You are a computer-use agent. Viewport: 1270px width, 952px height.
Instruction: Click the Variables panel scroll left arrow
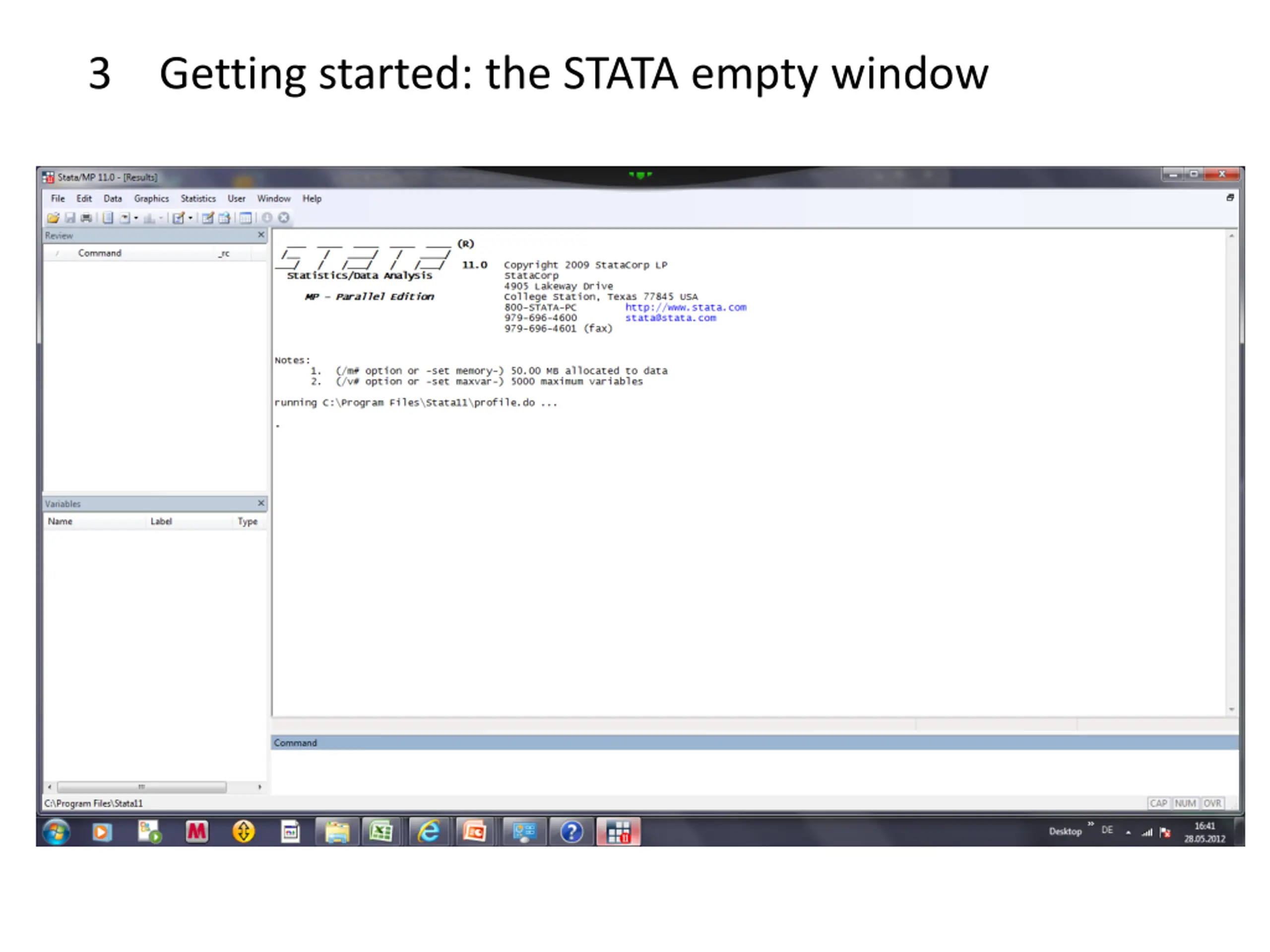pos(50,787)
